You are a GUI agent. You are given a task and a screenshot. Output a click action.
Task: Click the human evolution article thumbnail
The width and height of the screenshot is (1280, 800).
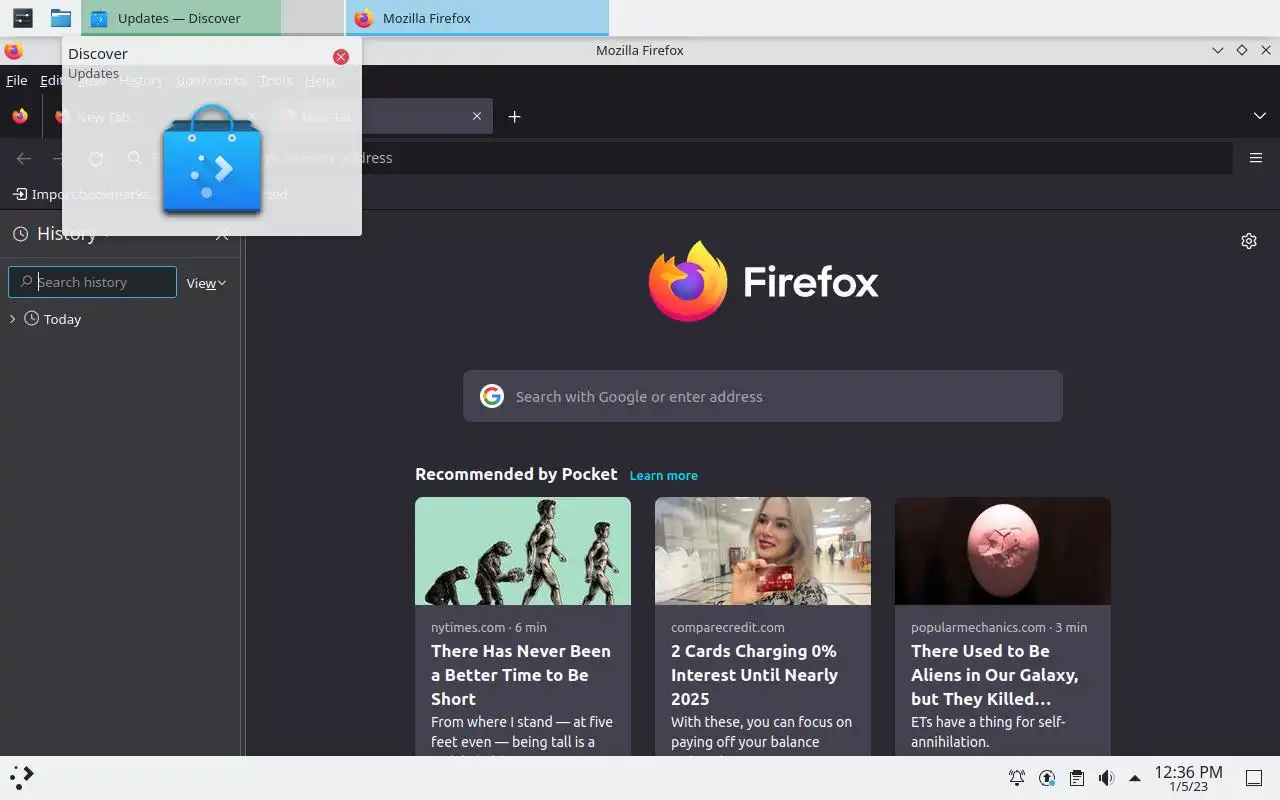click(523, 551)
